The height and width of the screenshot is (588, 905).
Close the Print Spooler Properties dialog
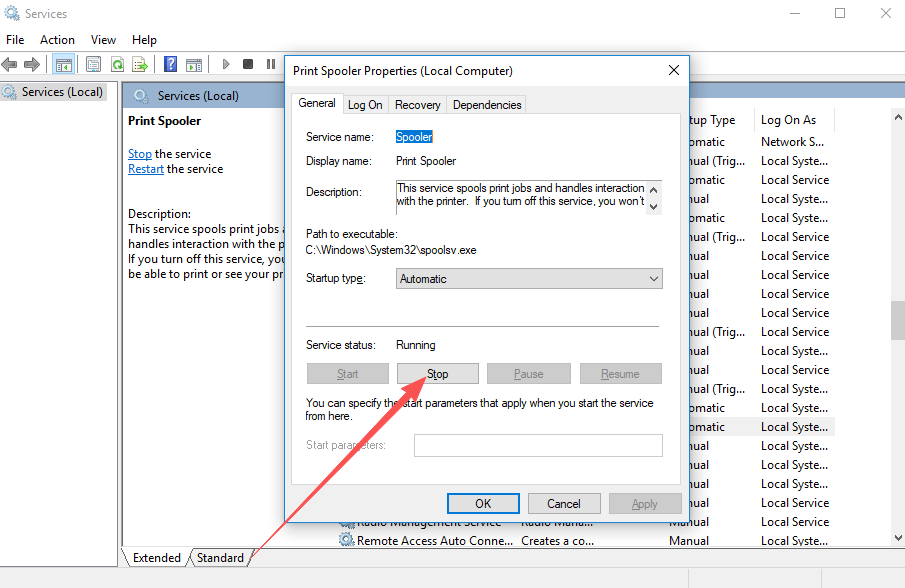click(674, 70)
